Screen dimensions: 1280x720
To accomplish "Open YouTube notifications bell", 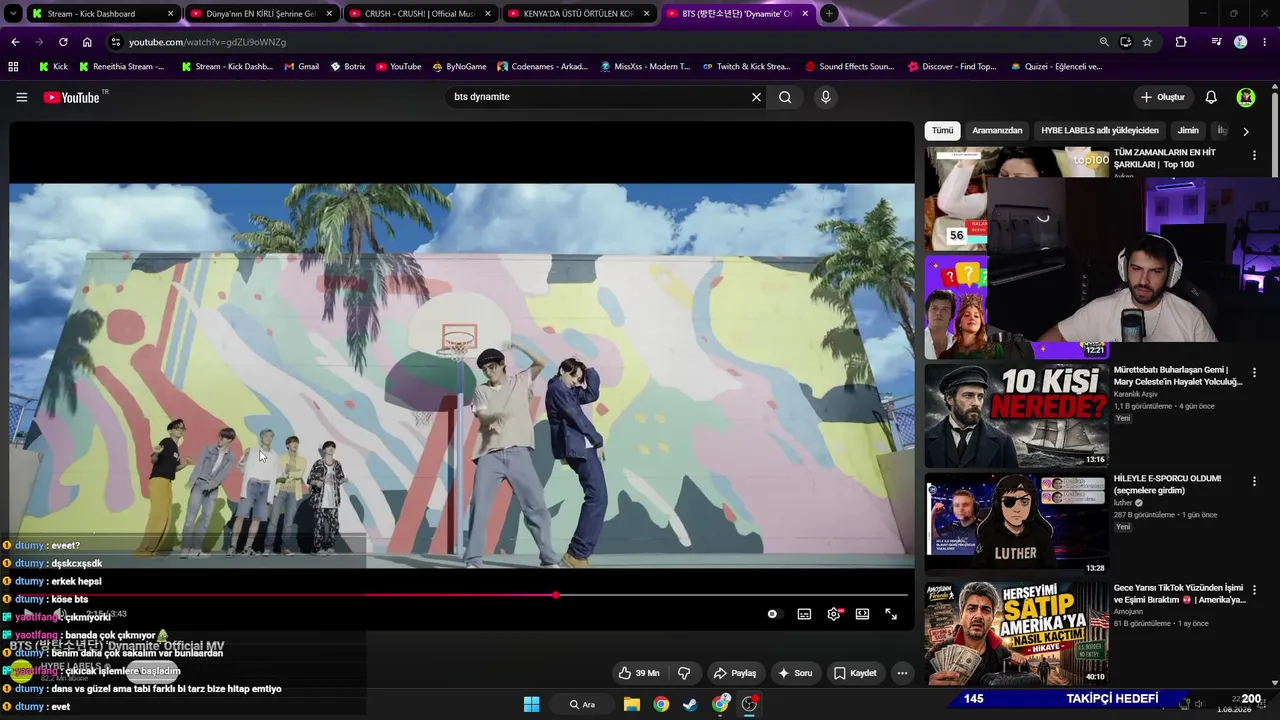I will 1211,97.
